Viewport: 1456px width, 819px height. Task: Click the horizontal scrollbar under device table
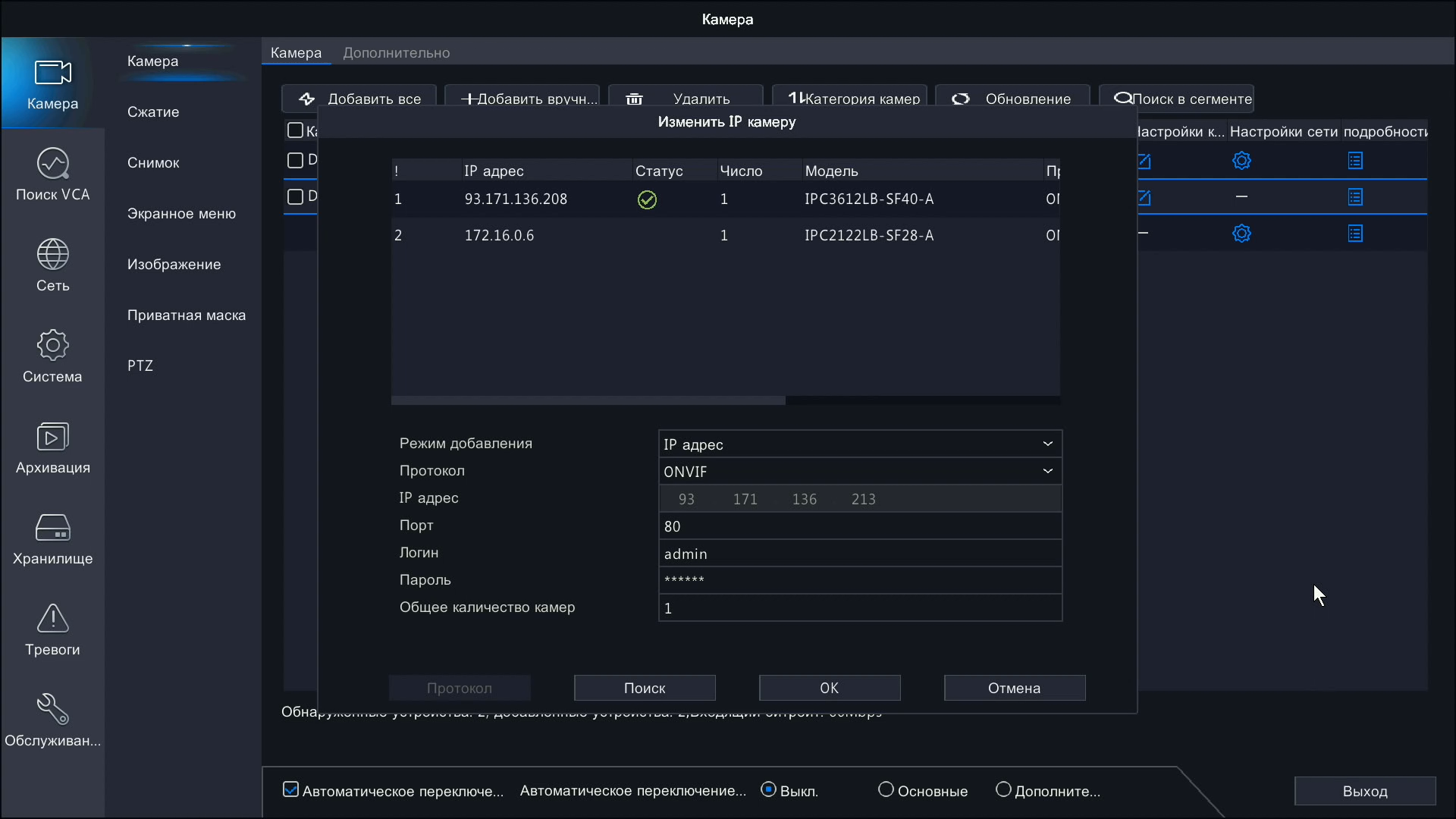[588, 400]
